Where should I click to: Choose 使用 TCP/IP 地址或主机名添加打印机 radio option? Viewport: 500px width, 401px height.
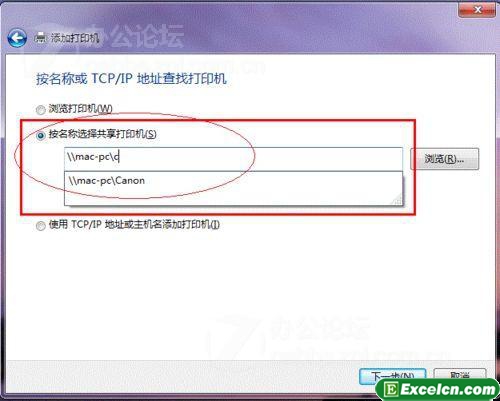(41, 226)
